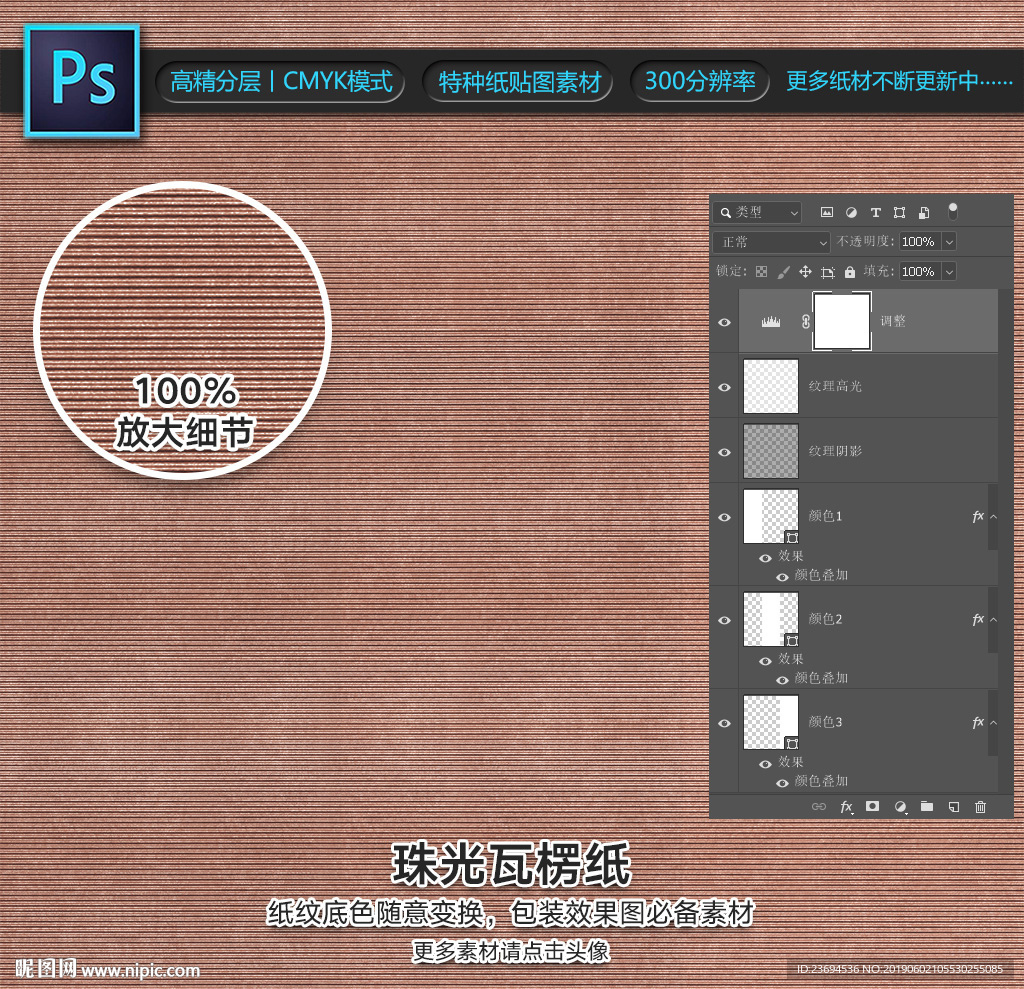Image resolution: width=1024 pixels, height=989 pixels.
Task: Click the adjustment layer filter icon
Action: point(851,212)
